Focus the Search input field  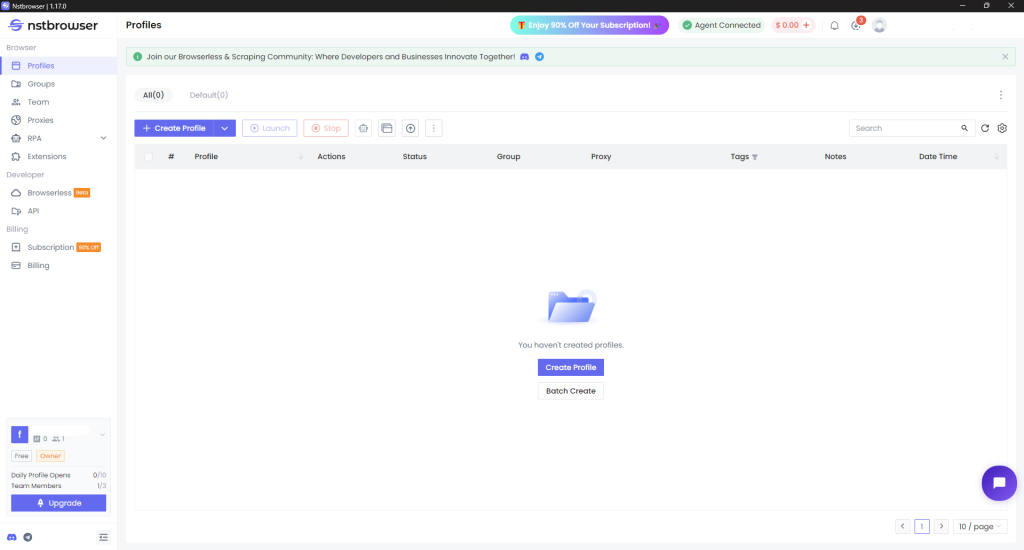tap(904, 128)
